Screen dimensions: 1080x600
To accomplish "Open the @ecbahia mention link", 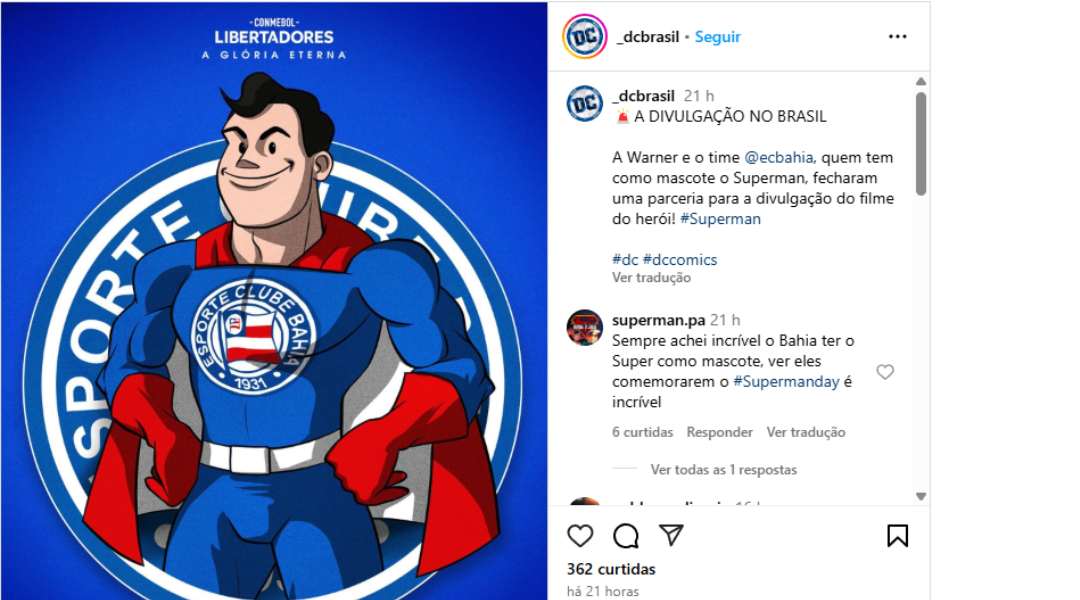I will 778,157.
